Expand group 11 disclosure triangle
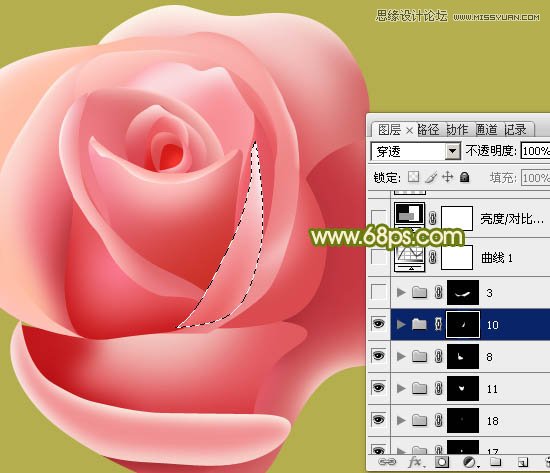Image resolution: width=550 pixels, height=473 pixels. (400, 388)
